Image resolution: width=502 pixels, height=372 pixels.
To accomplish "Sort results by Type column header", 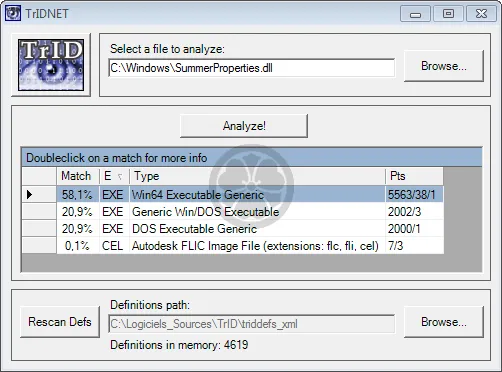I will 257,176.
